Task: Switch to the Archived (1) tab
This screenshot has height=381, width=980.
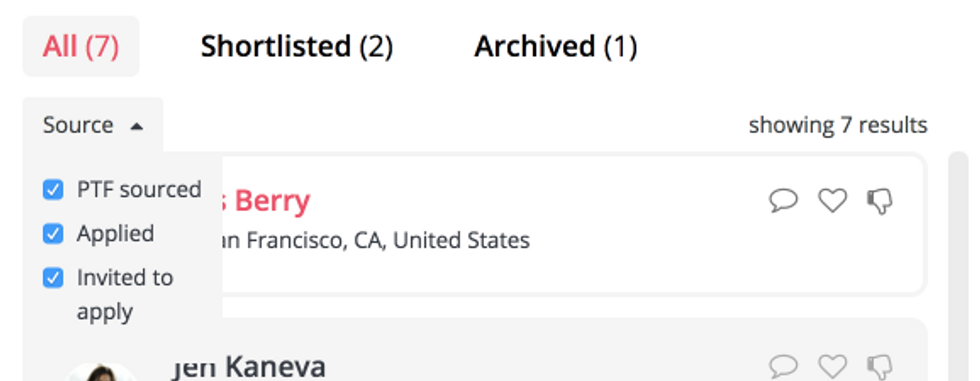Action: click(556, 46)
